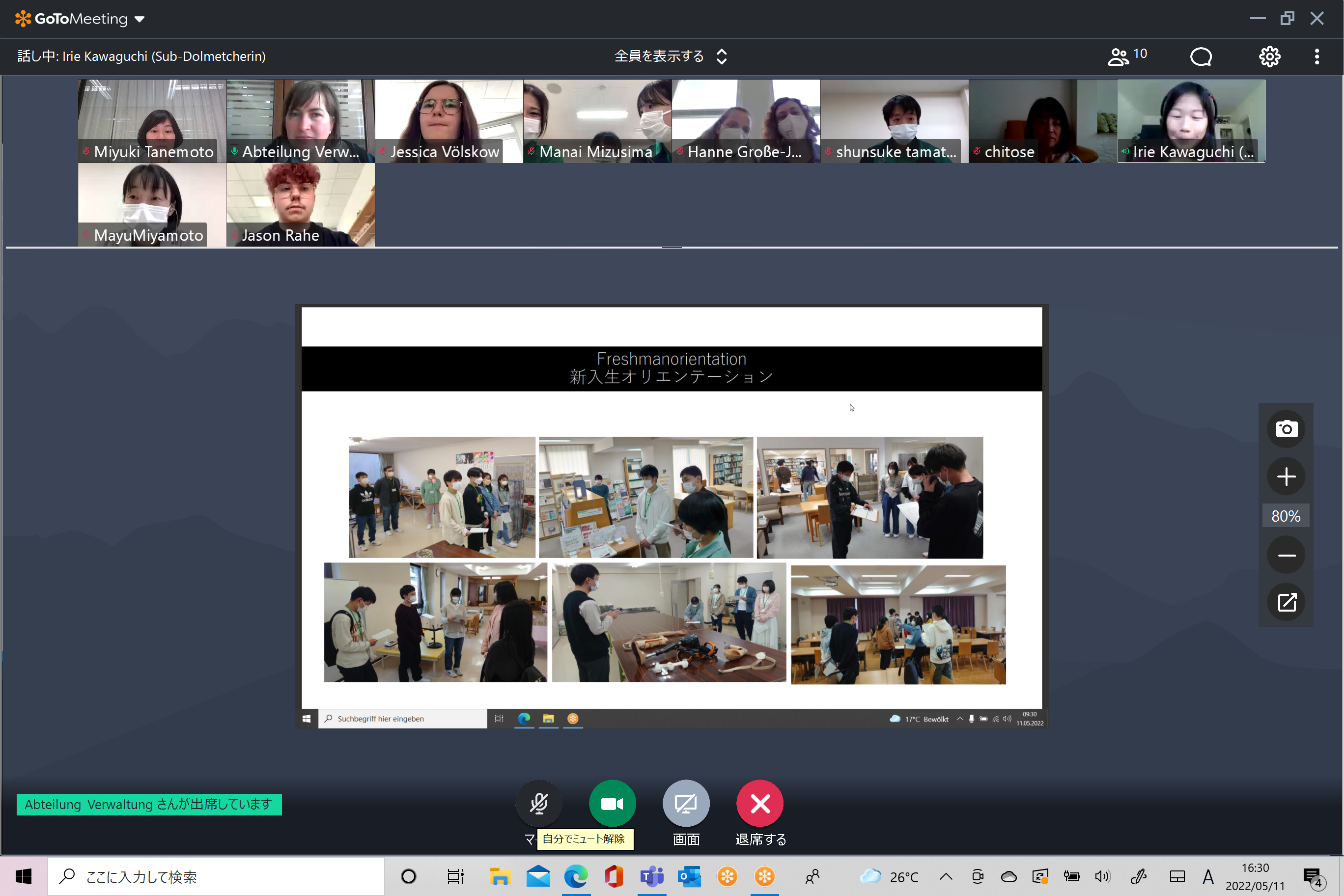
Task: Open the notification center with 4 alerts
Action: coord(1313,877)
